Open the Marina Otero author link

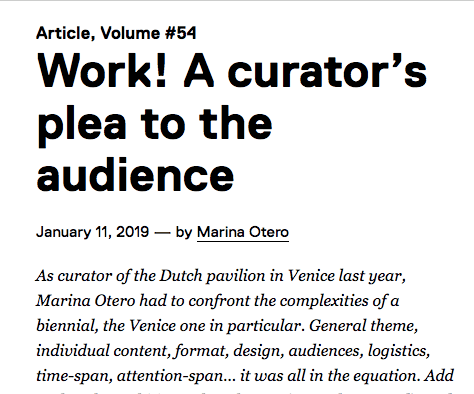coord(243,232)
